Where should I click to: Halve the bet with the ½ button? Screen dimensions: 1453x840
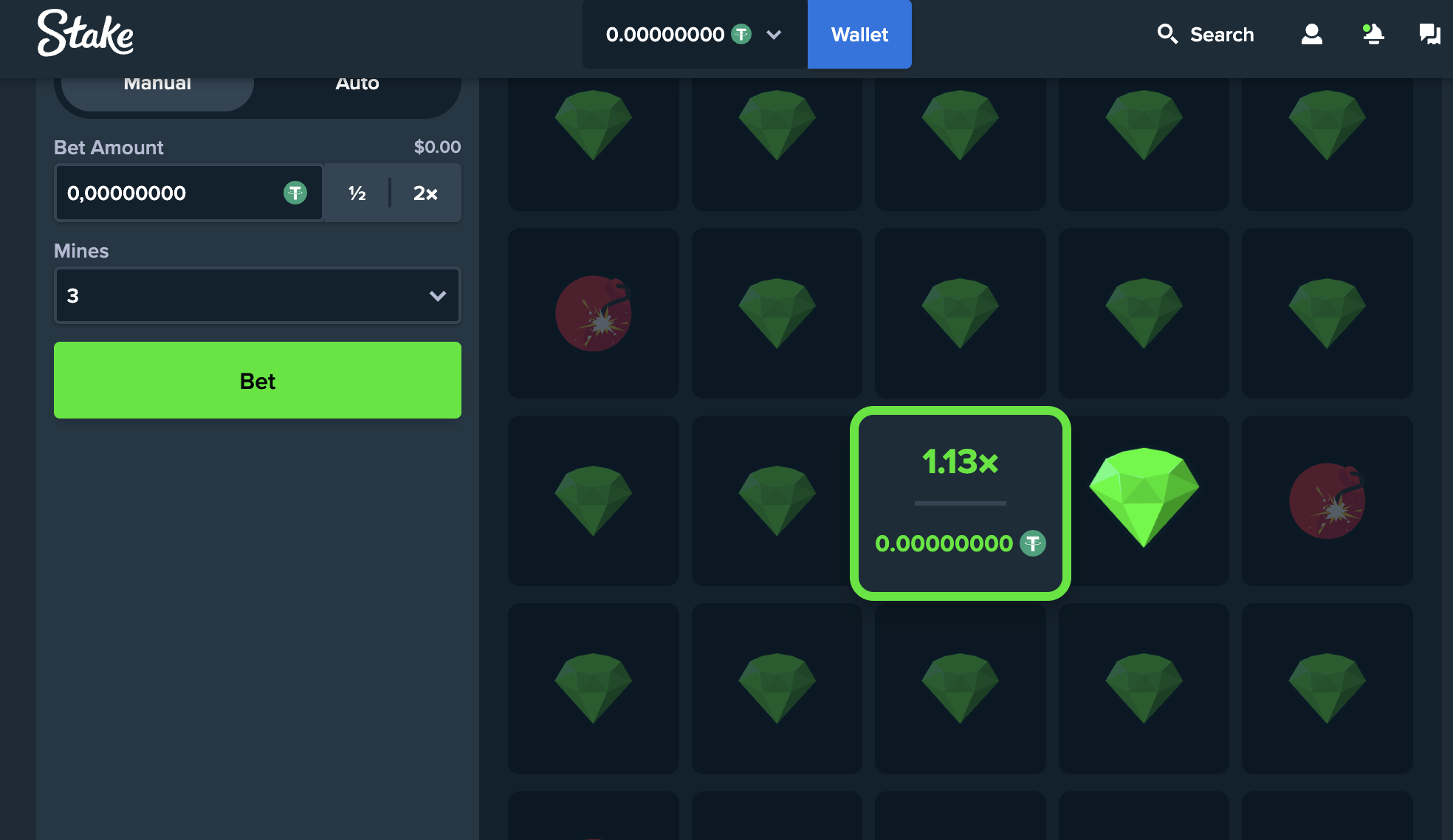click(357, 193)
